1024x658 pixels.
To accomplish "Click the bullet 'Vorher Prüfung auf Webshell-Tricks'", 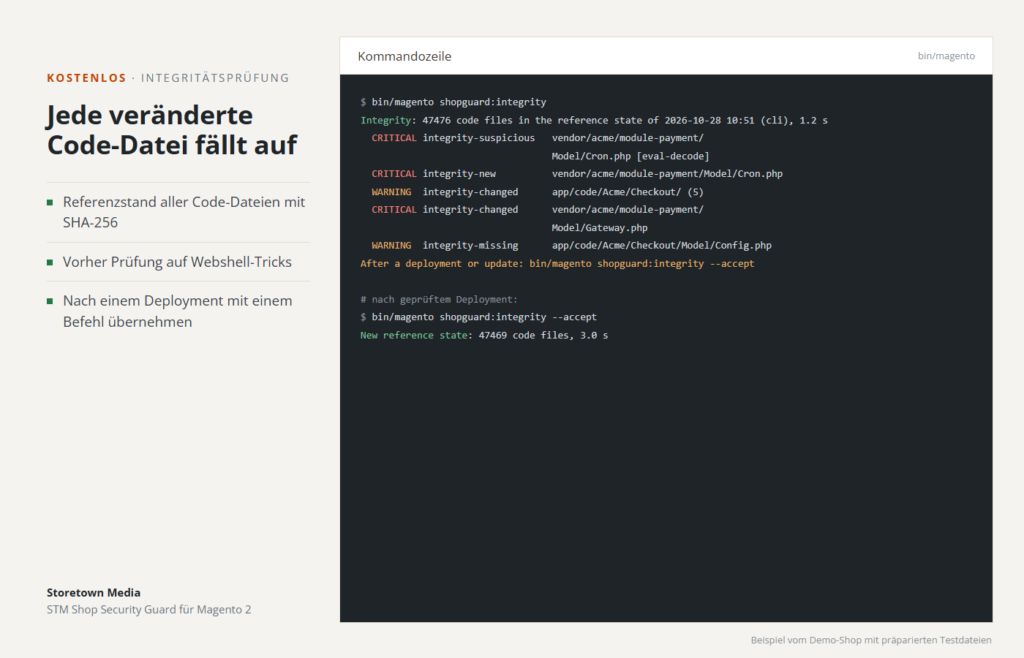I will click(x=177, y=262).
